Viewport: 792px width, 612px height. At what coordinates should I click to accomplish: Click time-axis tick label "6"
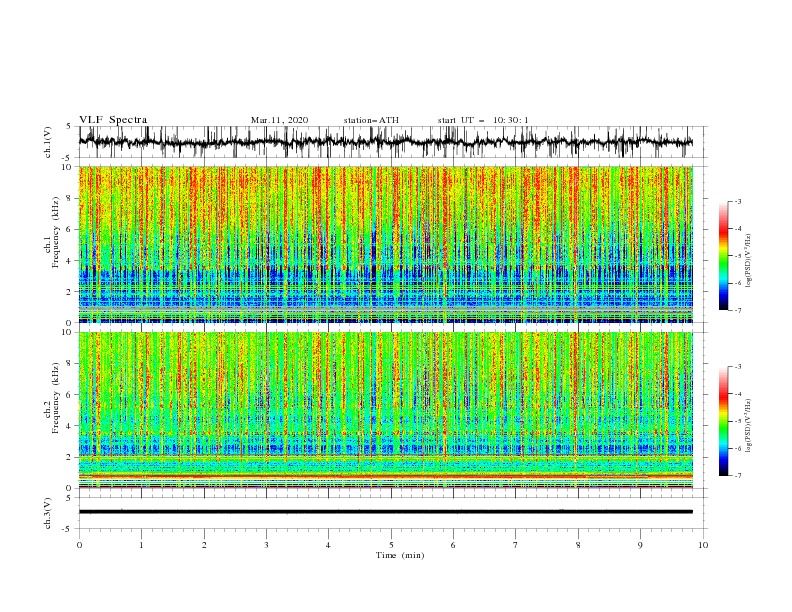[x=453, y=545]
